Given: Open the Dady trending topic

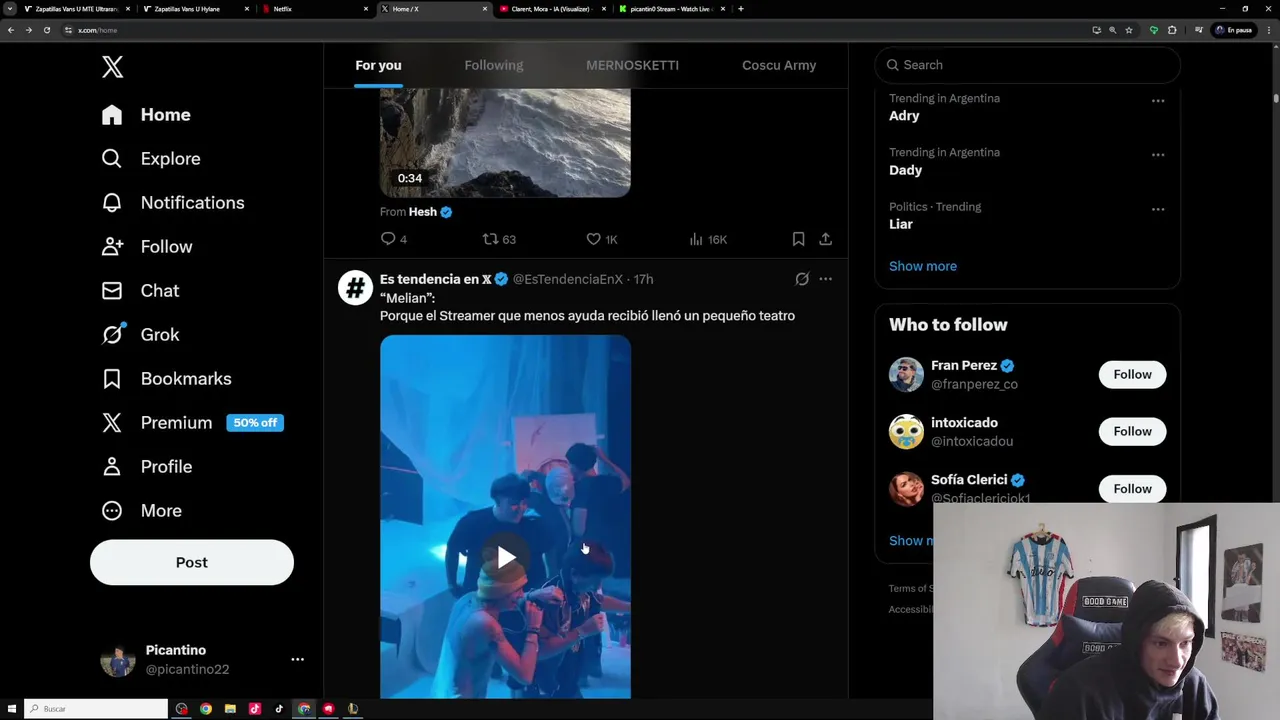Looking at the screenshot, I should [906, 170].
